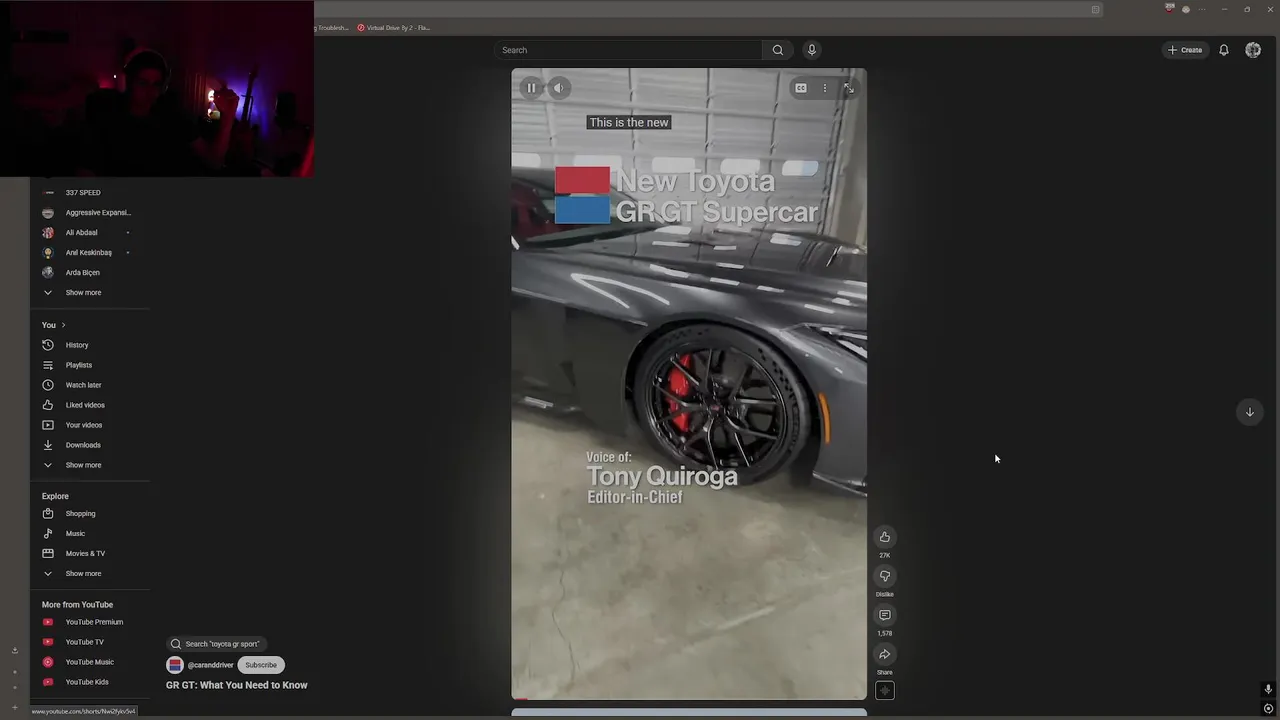Search with your voice microphone
Viewport: 1280px width, 720px height.
(811, 50)
